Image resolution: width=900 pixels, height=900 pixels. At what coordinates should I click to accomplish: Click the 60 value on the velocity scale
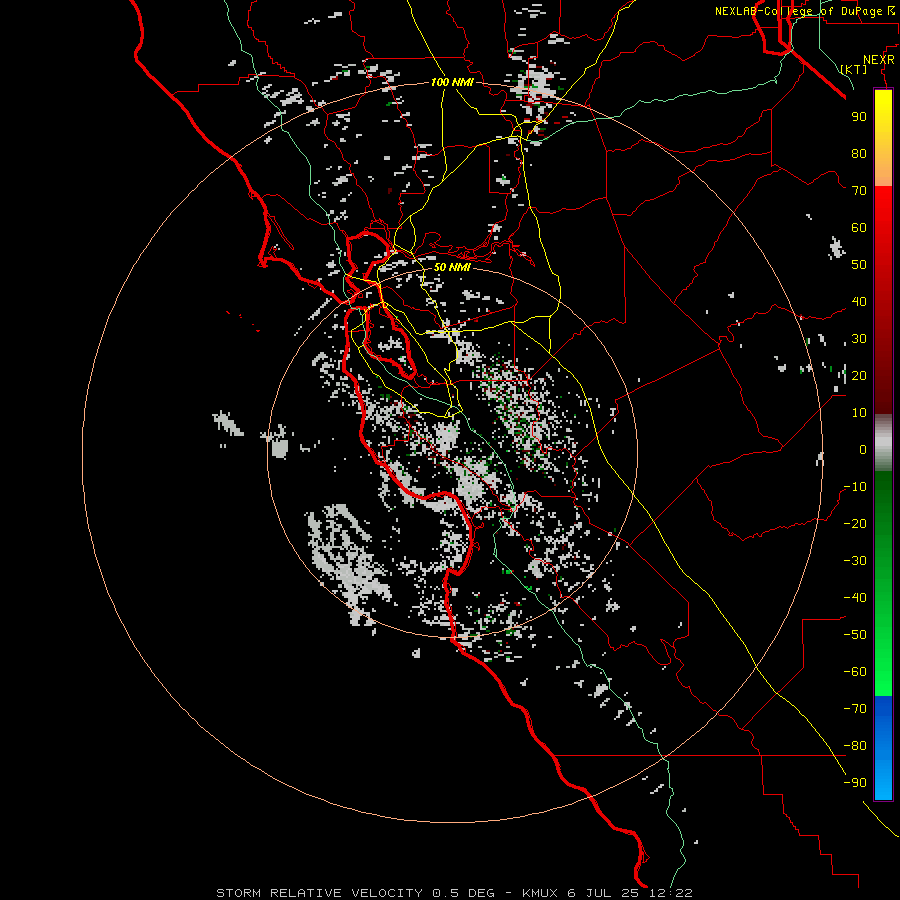point(859,228)
